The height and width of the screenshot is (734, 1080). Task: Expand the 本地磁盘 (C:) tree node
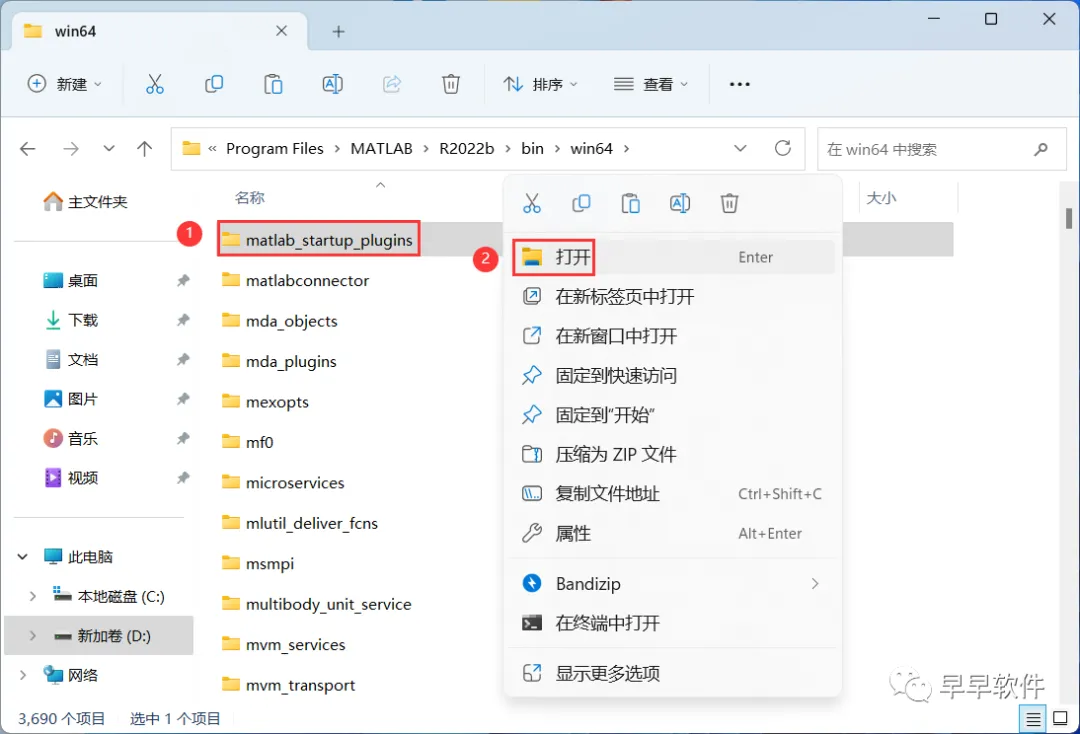pos(32,596)
